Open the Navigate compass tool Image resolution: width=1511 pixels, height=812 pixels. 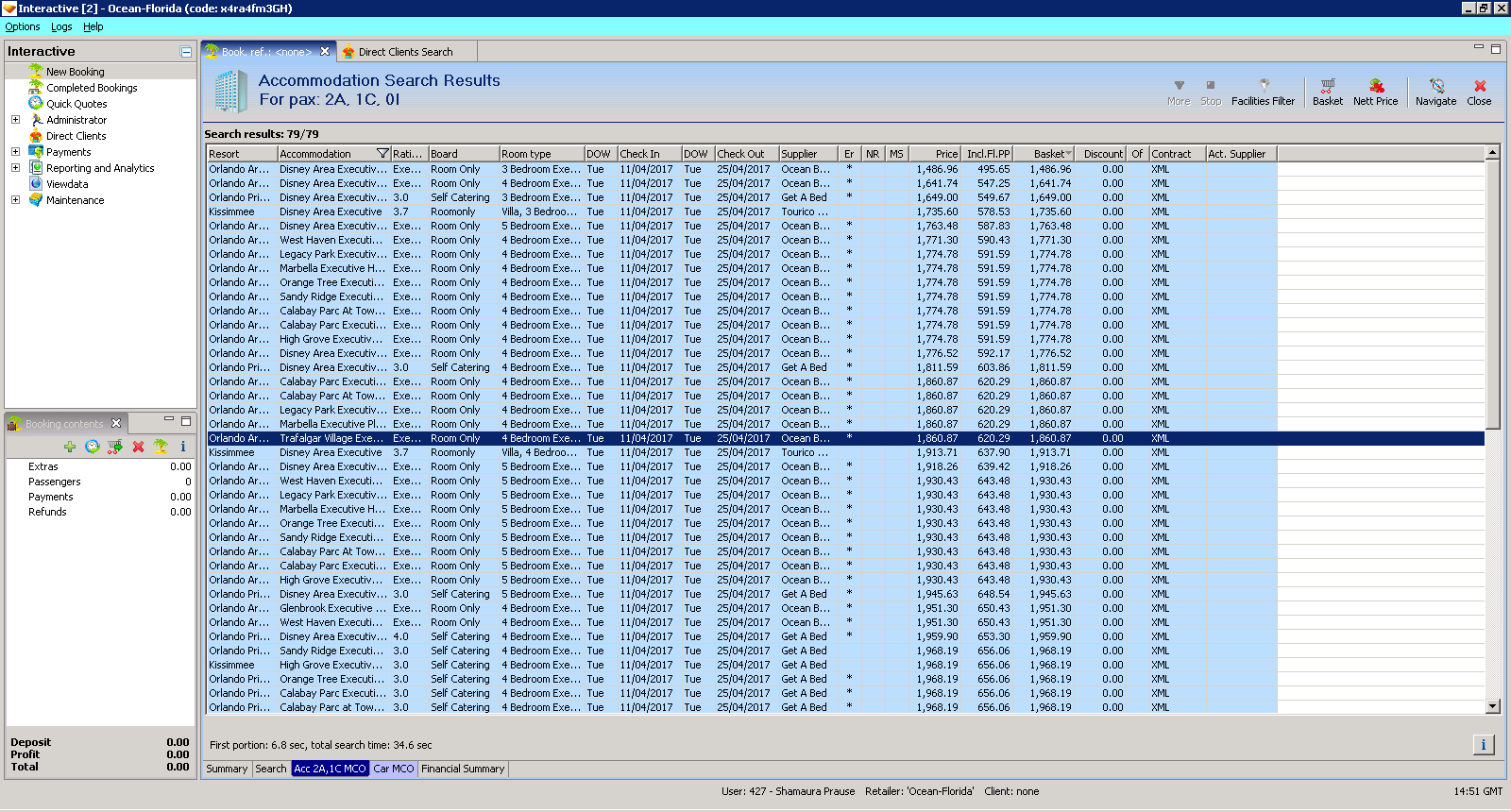(x=1435, y=87)
